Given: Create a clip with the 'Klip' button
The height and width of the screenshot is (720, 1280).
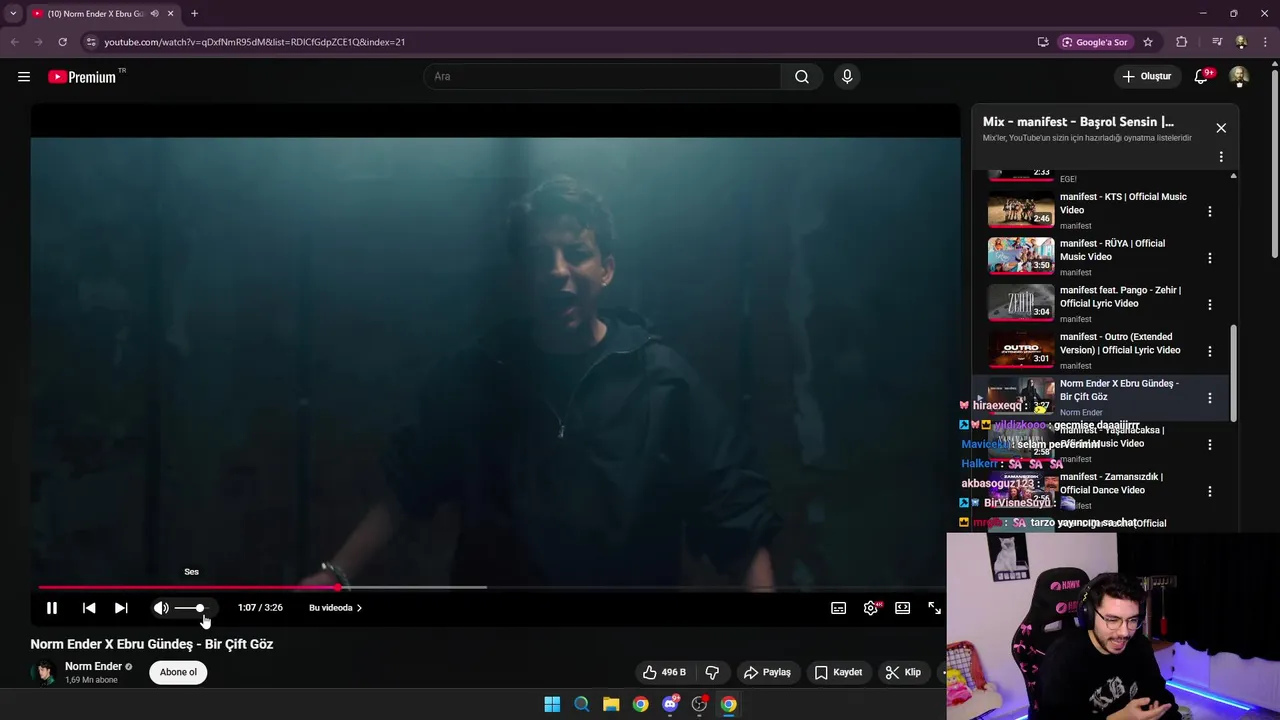Looking at the screenshot, I should 903,673.
